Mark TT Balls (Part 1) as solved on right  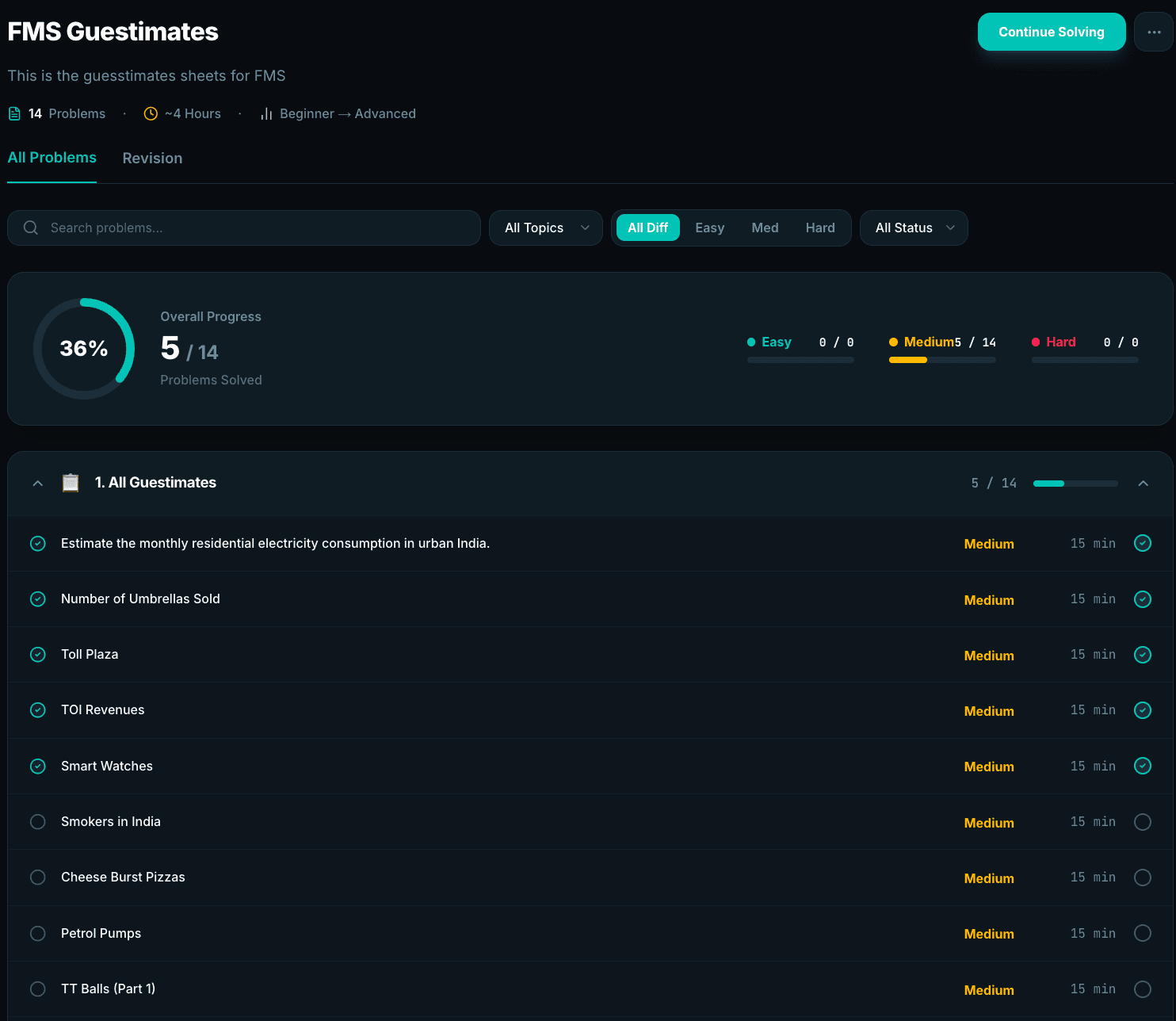[1143, 989]
